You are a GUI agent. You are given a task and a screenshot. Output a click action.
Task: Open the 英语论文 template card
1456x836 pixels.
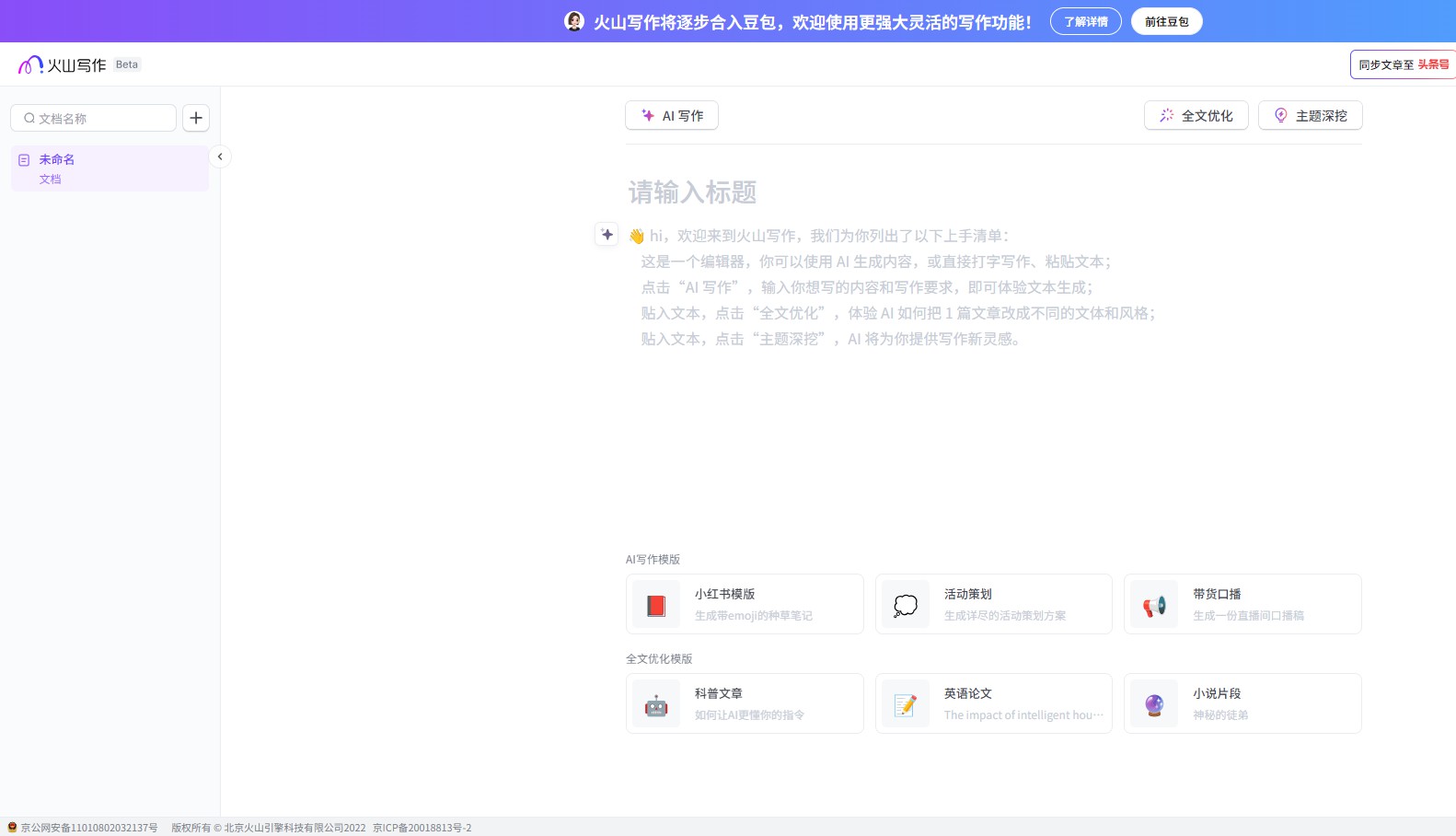click(x=994, y=703)
